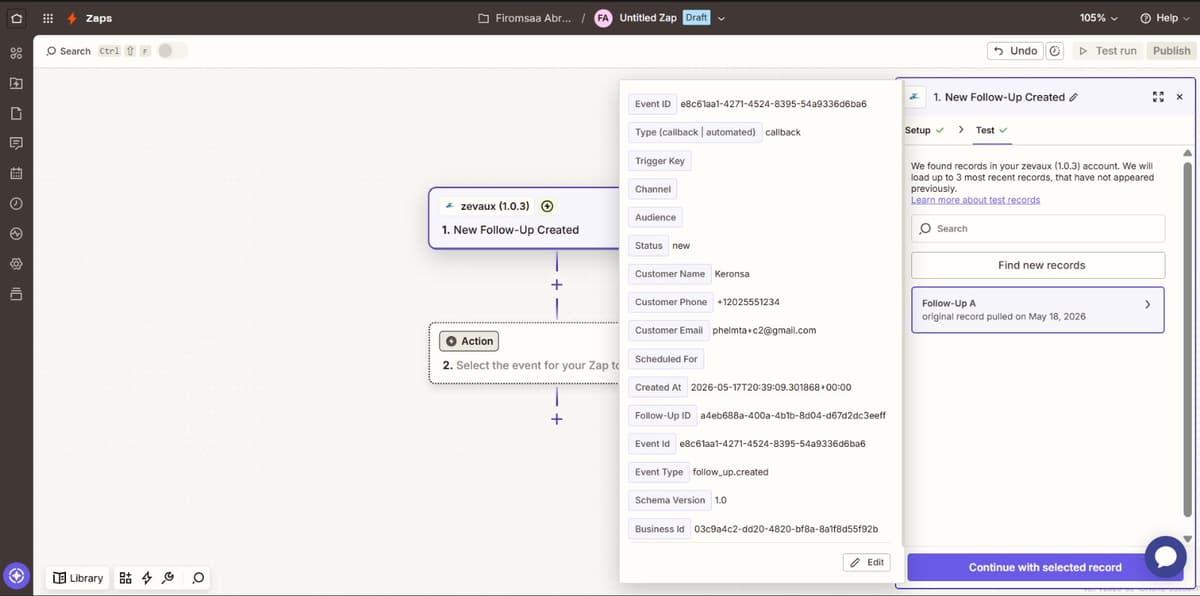Viewport: 1200px width, 596px height.
Task: Click the chevron between Setup and Test
Action: (961, 130)
